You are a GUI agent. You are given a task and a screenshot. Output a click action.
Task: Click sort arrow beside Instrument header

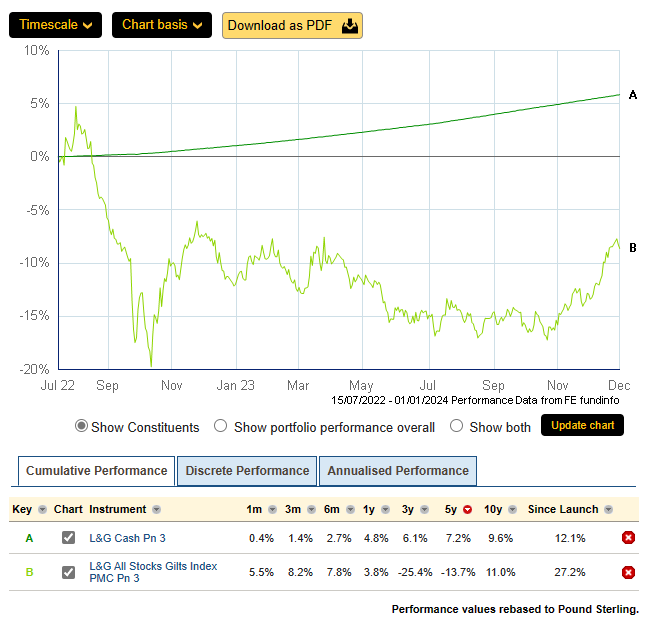(157, 510)
